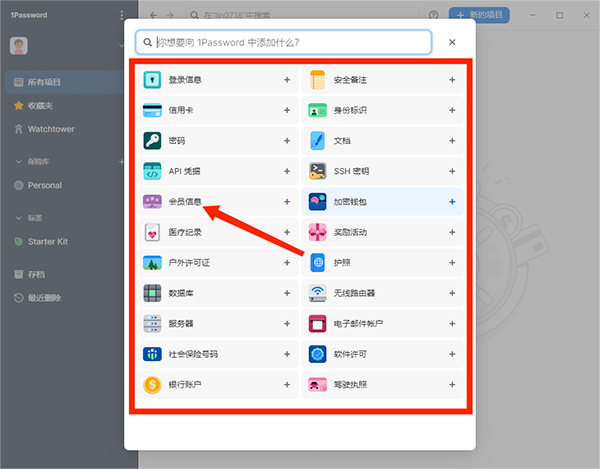600x469 pixels.
Task: Add a 登录信息 item with plus
Action: click(287, 80)
